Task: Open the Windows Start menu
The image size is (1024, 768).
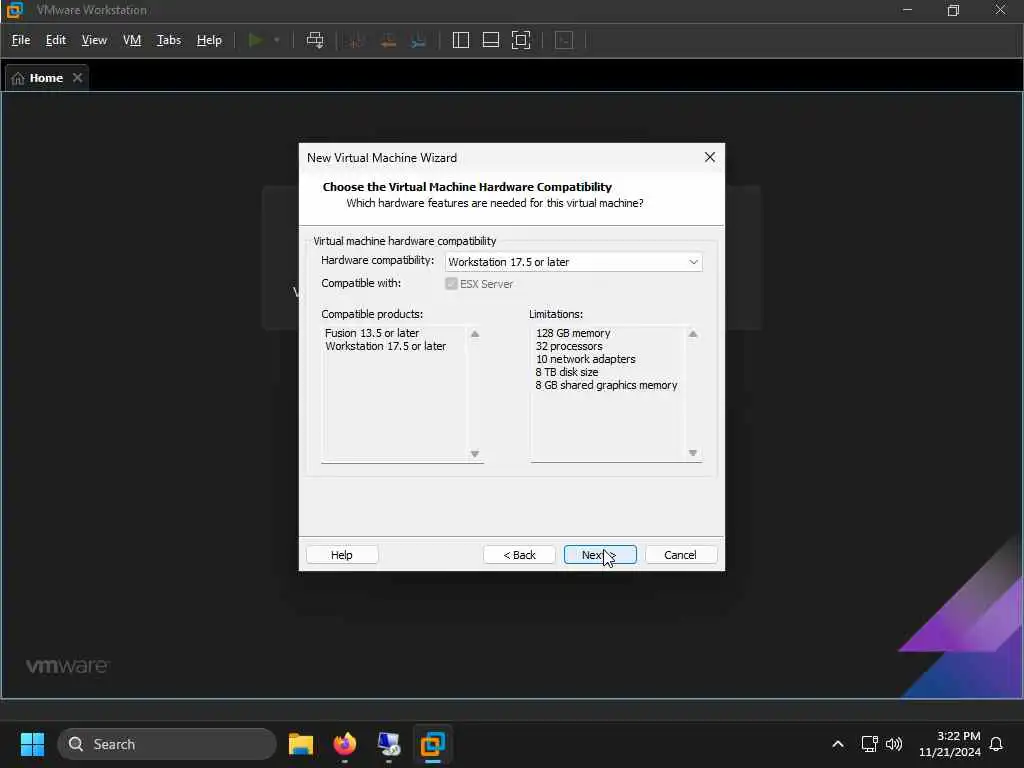Action: (32, 744)
